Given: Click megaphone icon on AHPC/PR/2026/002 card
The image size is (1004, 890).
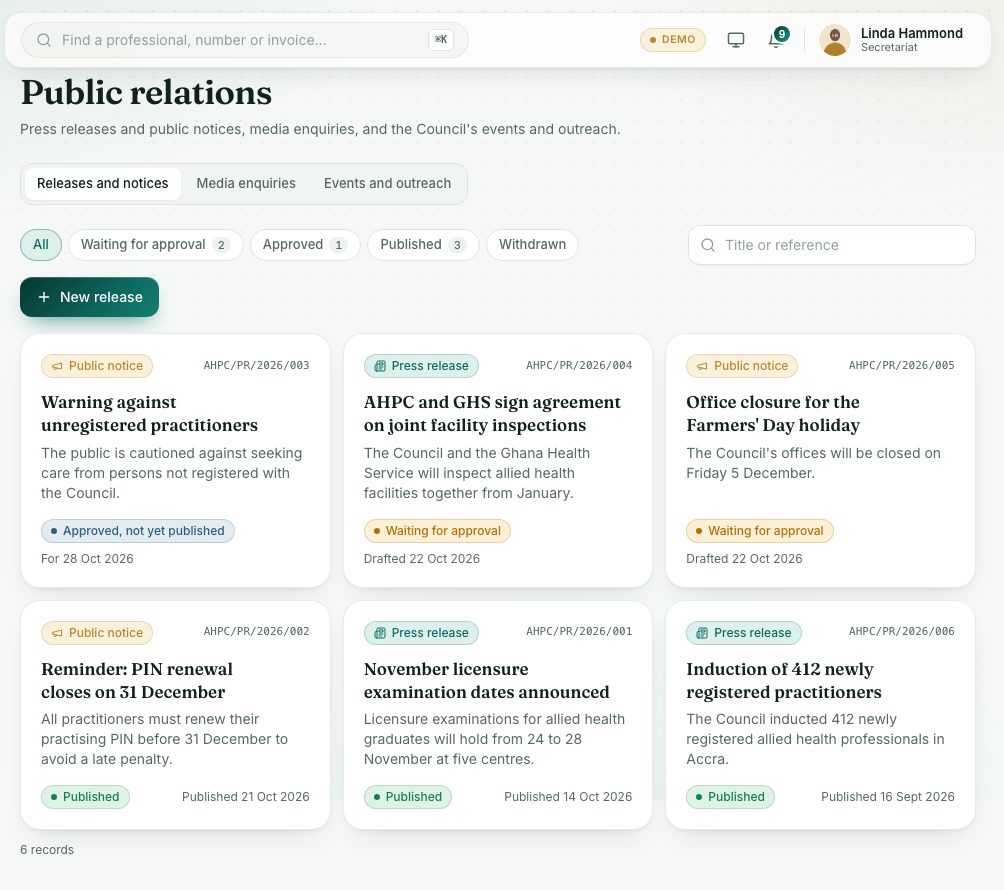Looking at the screenshot, I should tap(57, 633).
